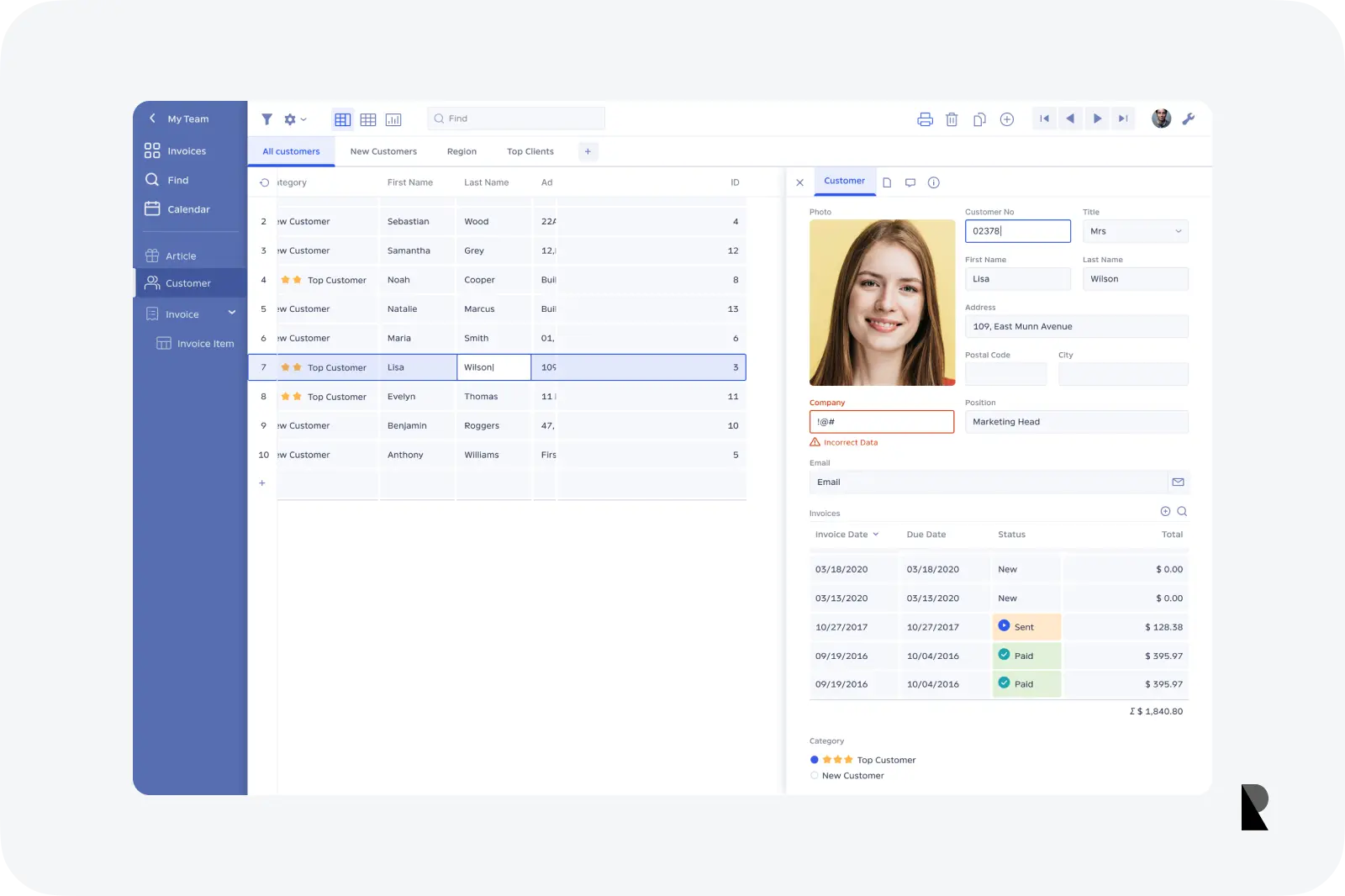Open Calendar from the sidebar
1345x896 pixels.
pos(188,209)
